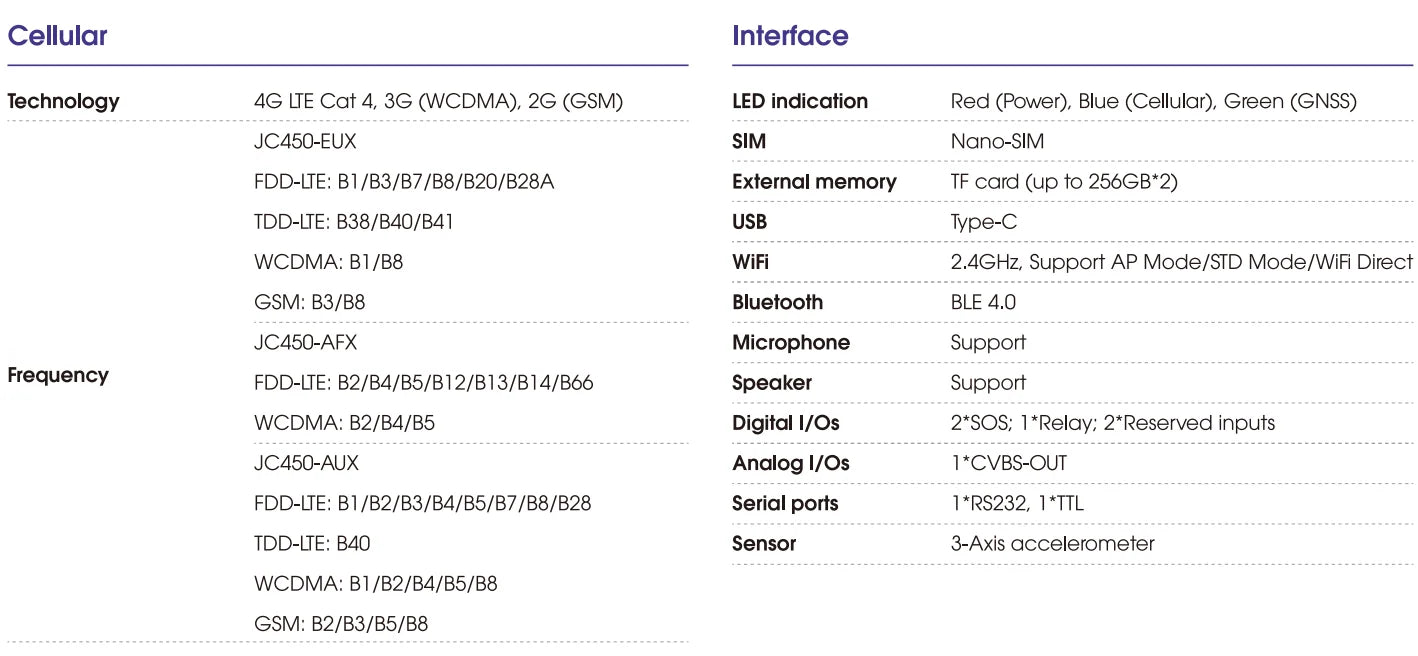Viewport: 1418px width, 656px height.
Task: Select the JC450-AUX model name
Action: pos(306,463)
